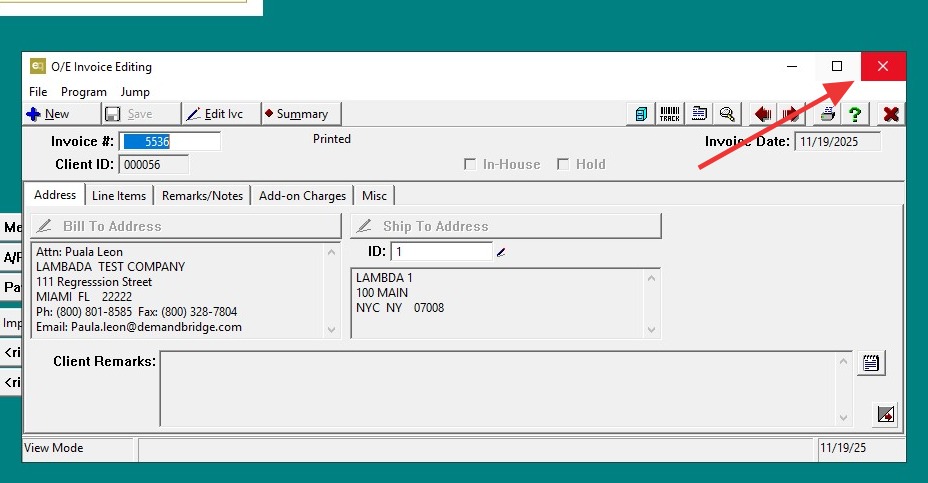Image resolution: width=928 pixels, height=483 pixels.
Task: Open the Program menu
Action: [x=83, y=92]
